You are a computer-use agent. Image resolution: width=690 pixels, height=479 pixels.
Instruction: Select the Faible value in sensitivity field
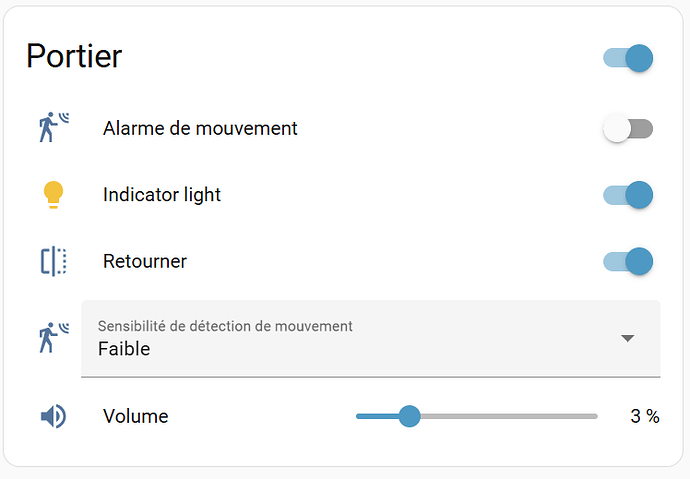(124, 349)
